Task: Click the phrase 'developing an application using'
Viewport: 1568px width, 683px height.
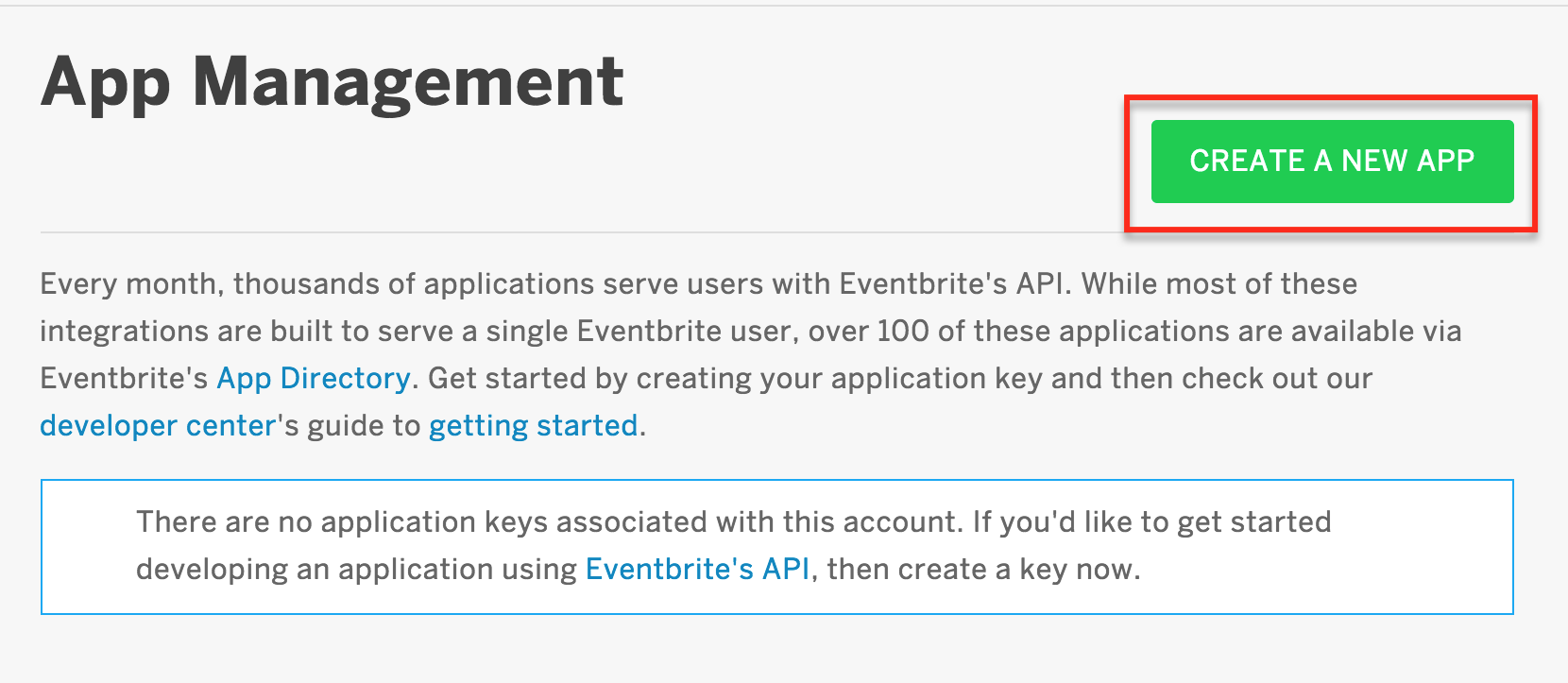Action: click(x=357, y=569)
